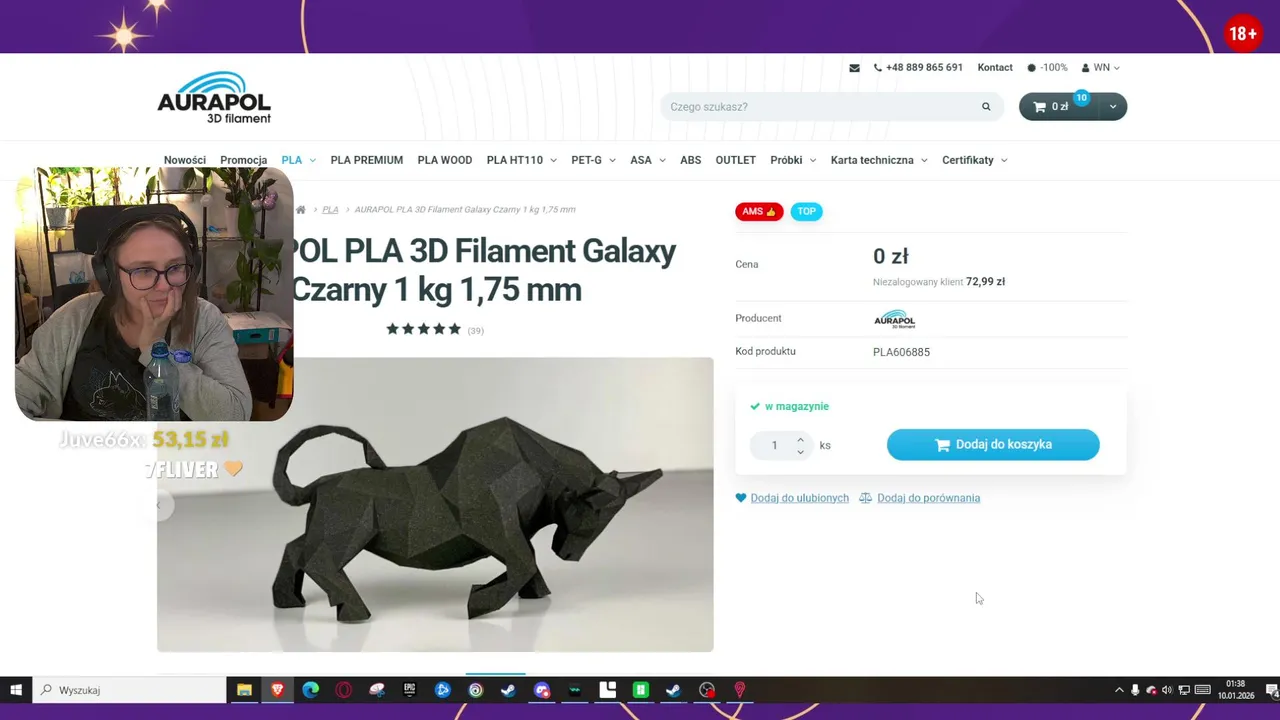The height and width of the screenshot is (720, 1280).
Task: Click the AMS thumbs-up badge
Action: point(759,211)
